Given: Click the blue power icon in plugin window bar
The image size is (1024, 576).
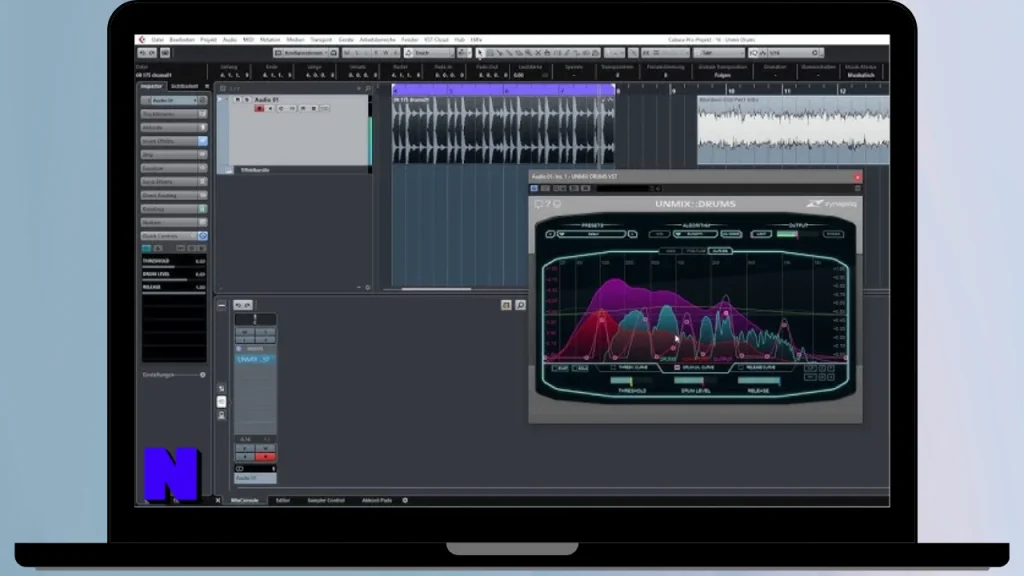Looking at the screenshot, I should click(x=534, y=189).
